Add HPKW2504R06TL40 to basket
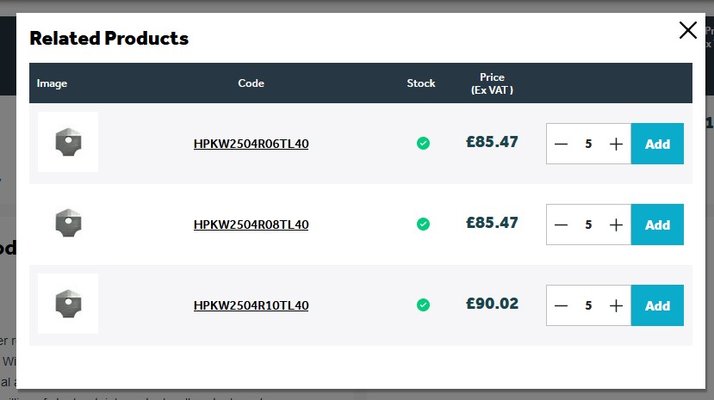714x400 pixels. [x=657, y=144]
